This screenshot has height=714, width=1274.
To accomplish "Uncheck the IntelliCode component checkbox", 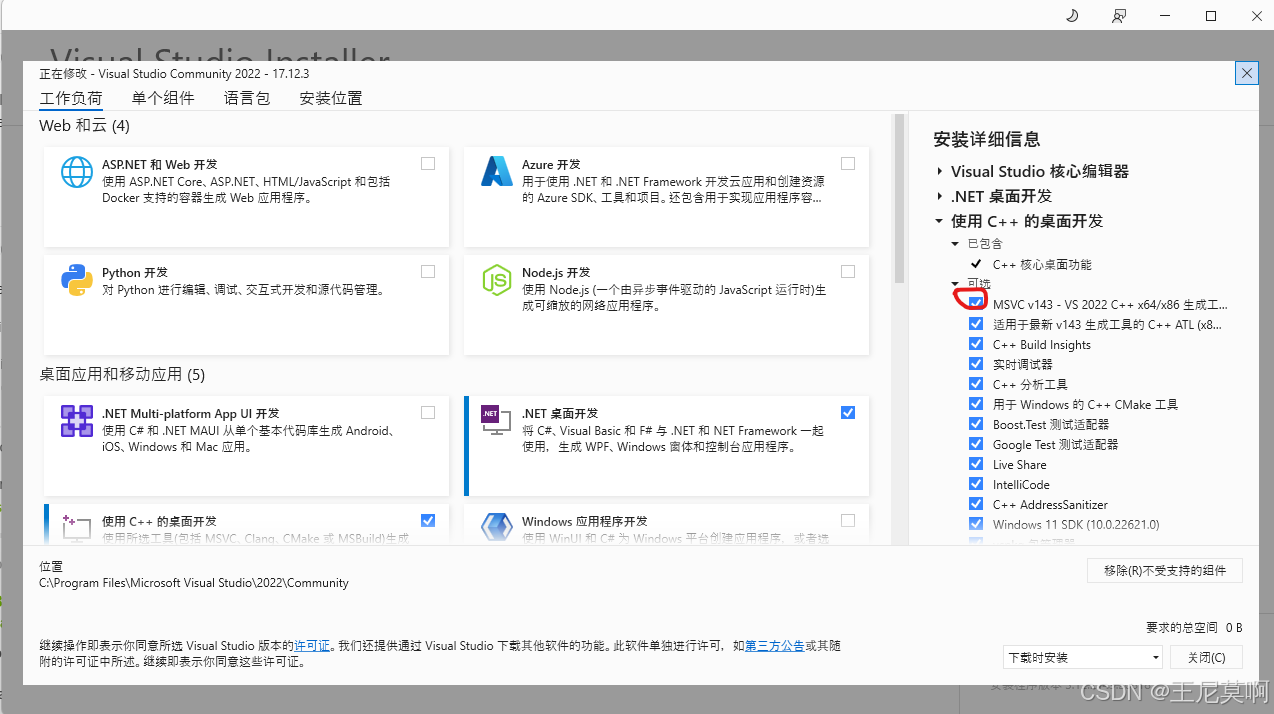I will [976, 484].
